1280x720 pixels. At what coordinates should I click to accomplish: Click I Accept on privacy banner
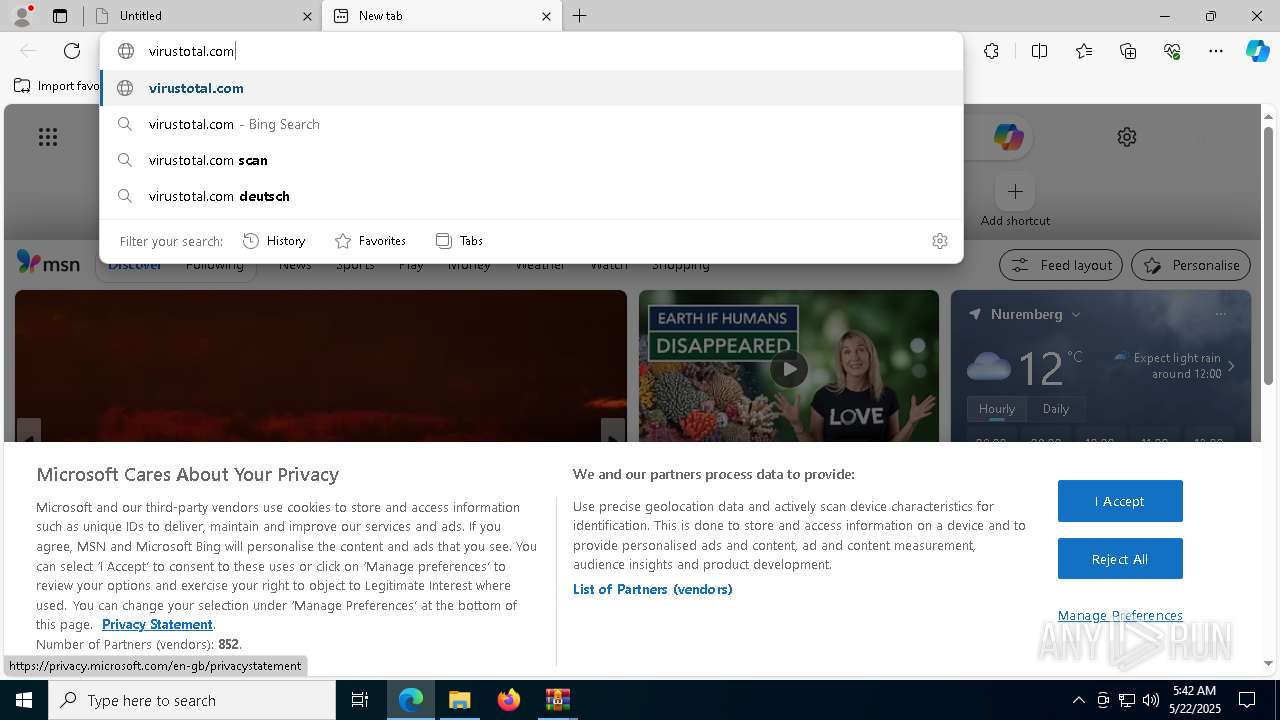[1120, 501]
